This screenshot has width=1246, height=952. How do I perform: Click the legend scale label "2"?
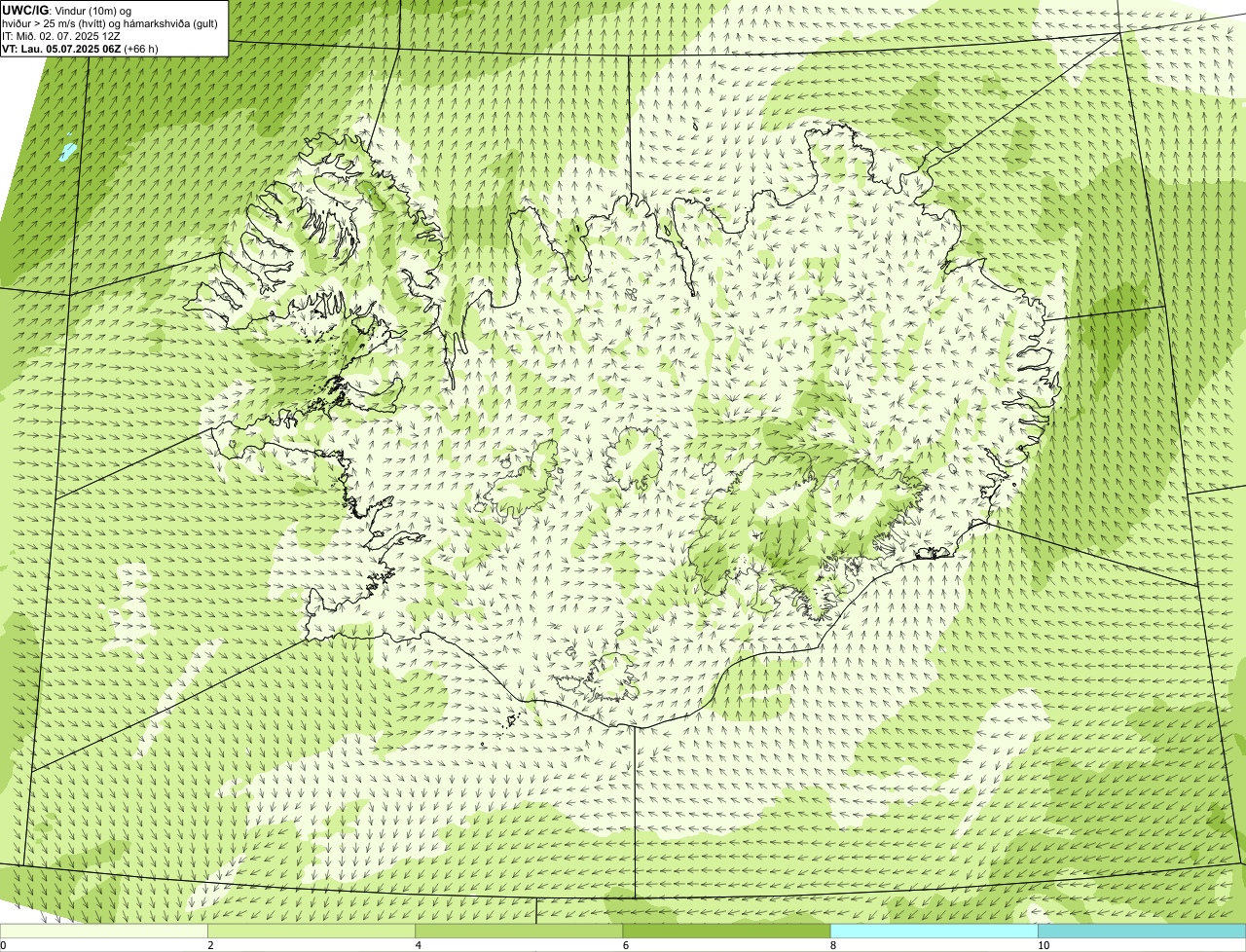(x=210, y=945)
